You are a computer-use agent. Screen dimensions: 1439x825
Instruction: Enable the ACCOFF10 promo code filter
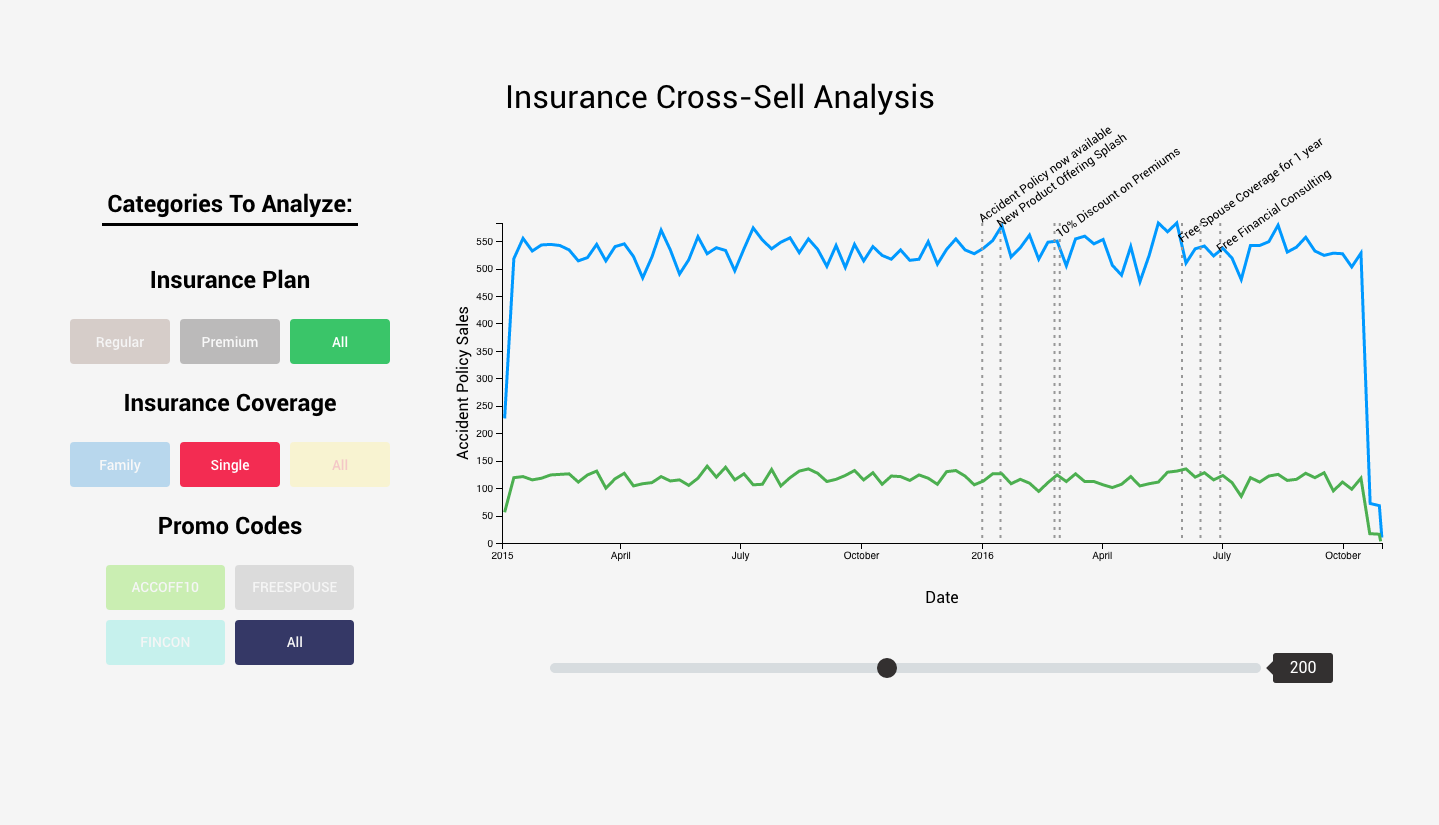(x=165, y=587)
